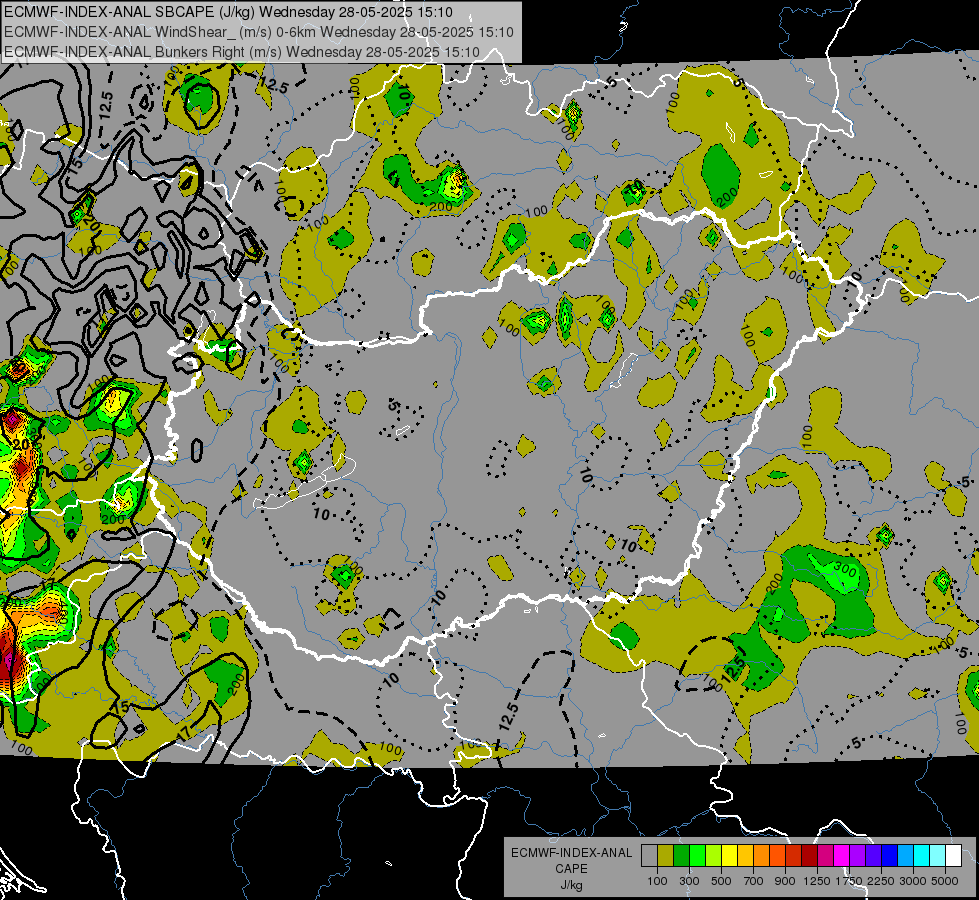The height and width of the screenshot is (900, 979).
Task: Click the ECMWF-INDEX-ANAL legend heading
Action: pos(571,853)
